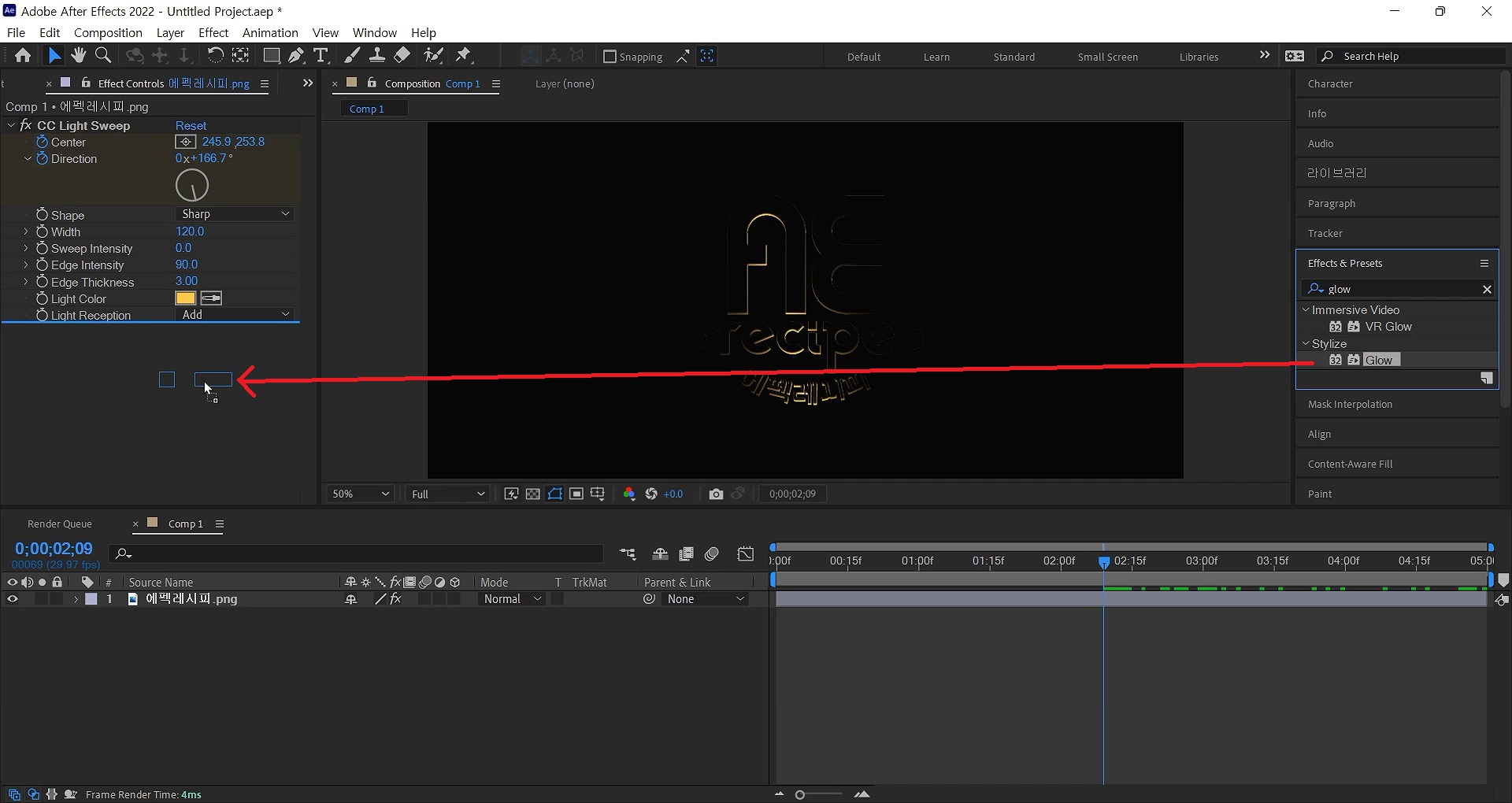The height and width of the screenshot is (803, 1512).
Task: Toggle CC Light Sweep fx enable switch
Action: [x=26, y=125]
